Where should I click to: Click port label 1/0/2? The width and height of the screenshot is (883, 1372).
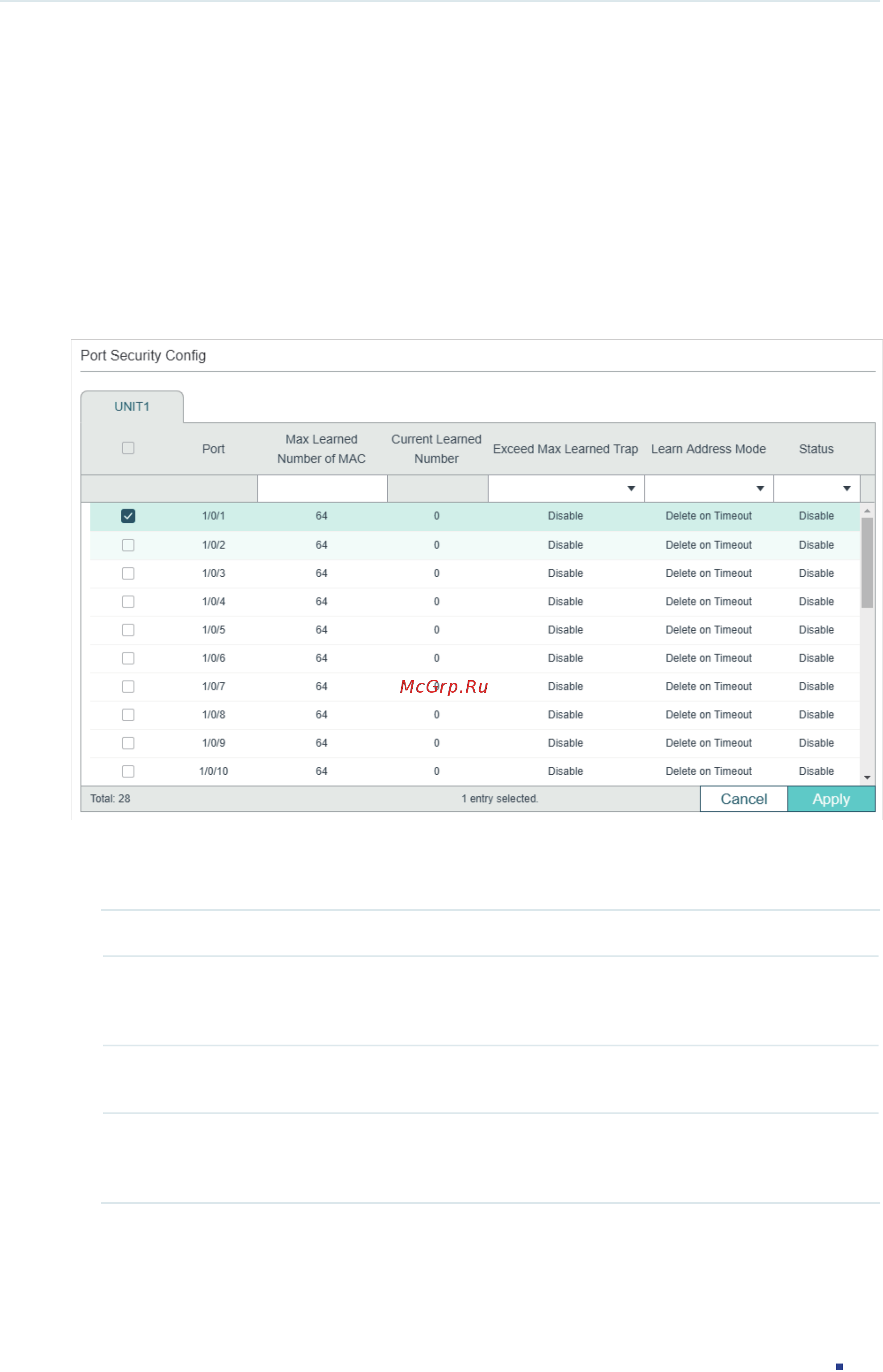[x=213, y=545]
